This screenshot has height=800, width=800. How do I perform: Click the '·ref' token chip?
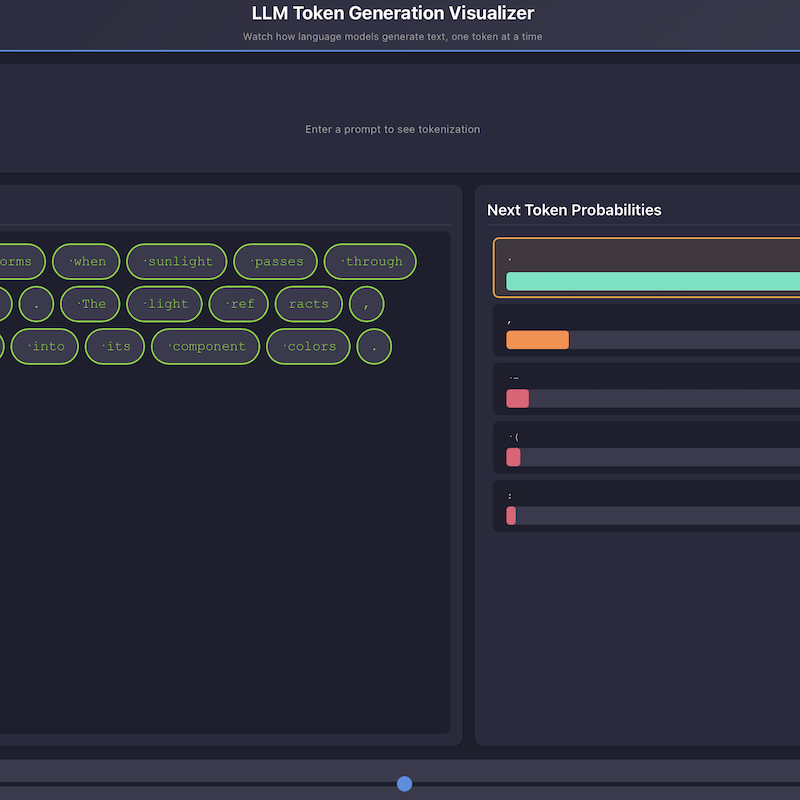coord(238,304)
